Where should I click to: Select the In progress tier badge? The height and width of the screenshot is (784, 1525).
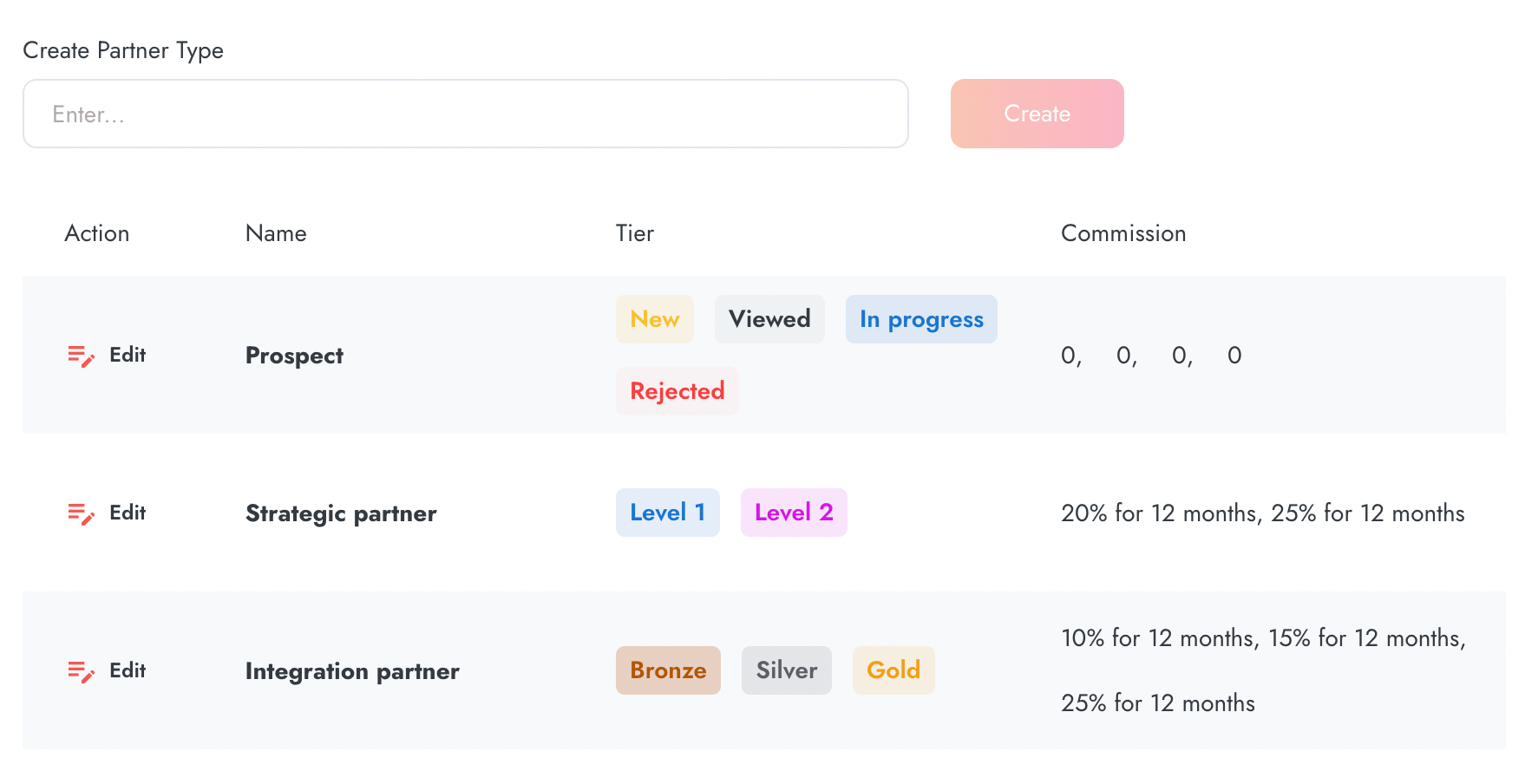coord(921,319)
